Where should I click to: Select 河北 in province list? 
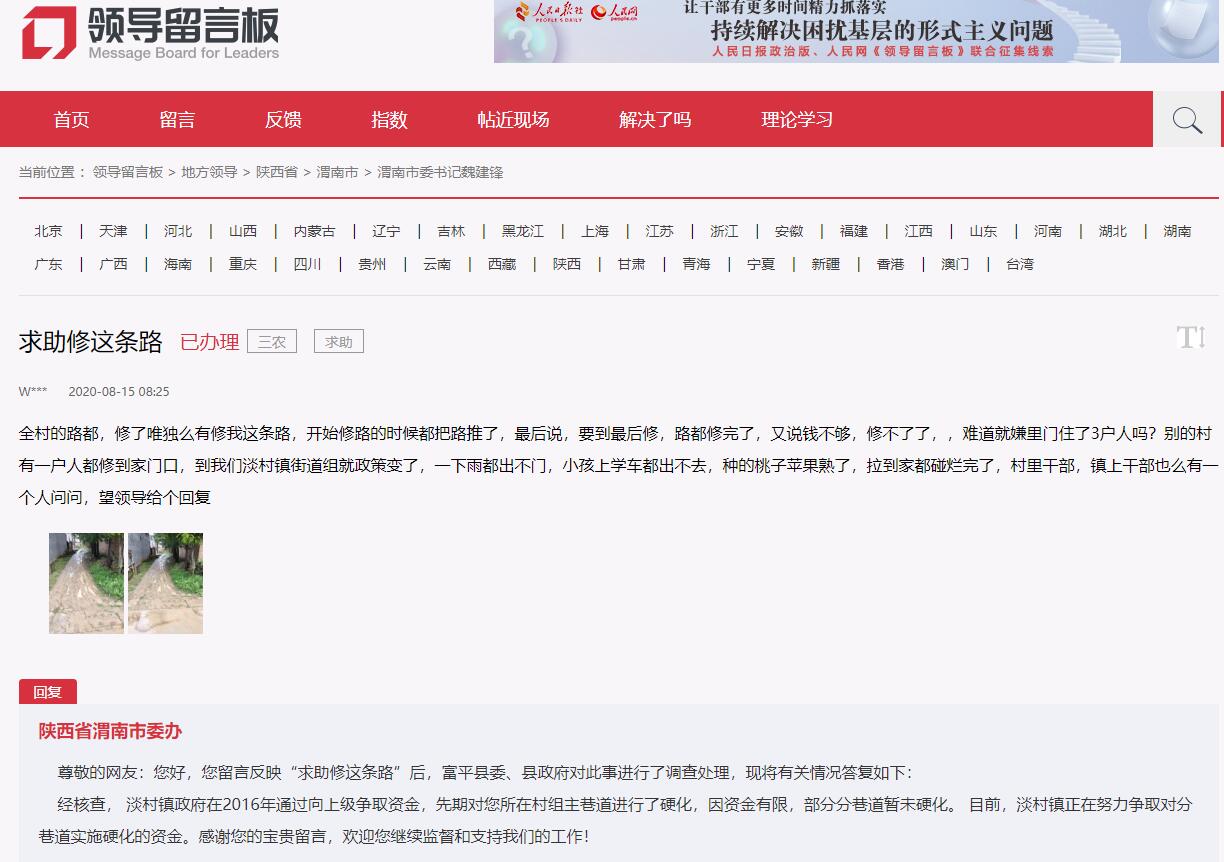click(178, 231)
